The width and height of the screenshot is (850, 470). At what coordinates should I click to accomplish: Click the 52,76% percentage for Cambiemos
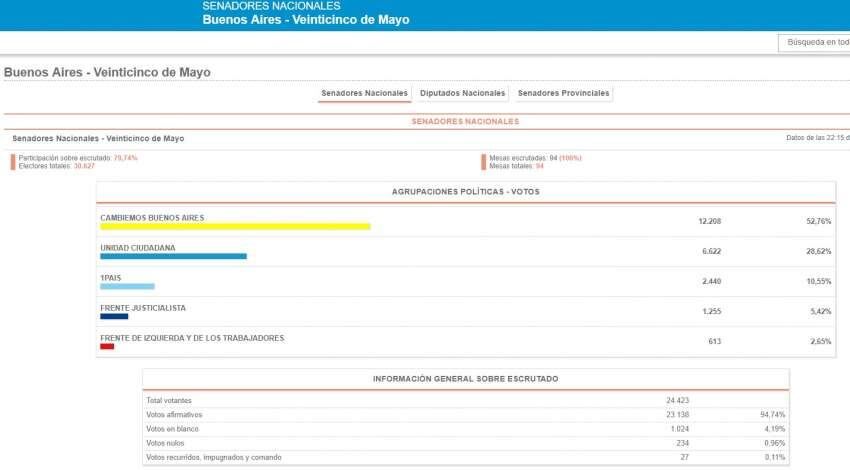[817, 221]
